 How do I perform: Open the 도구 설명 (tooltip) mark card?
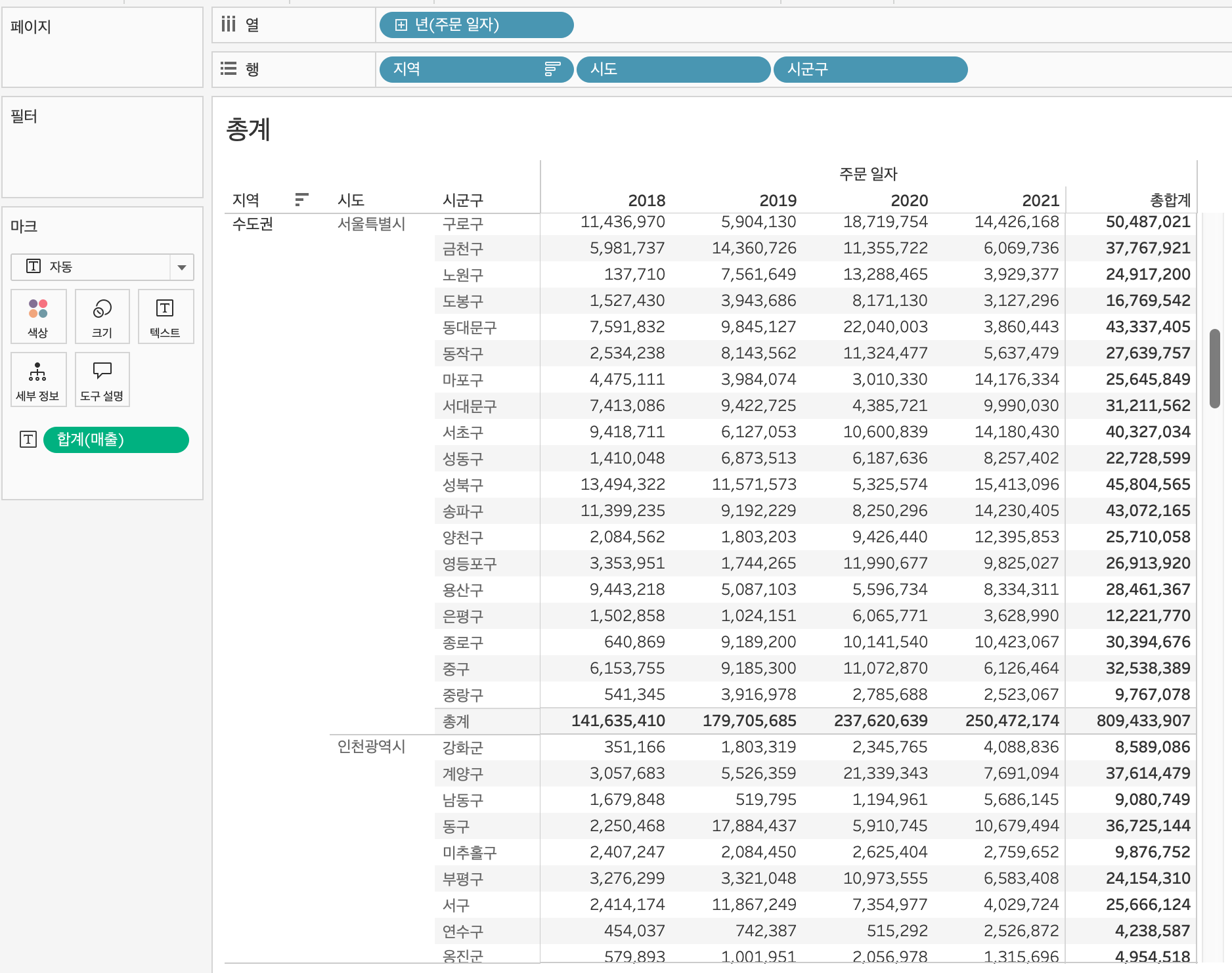[102, 379]
